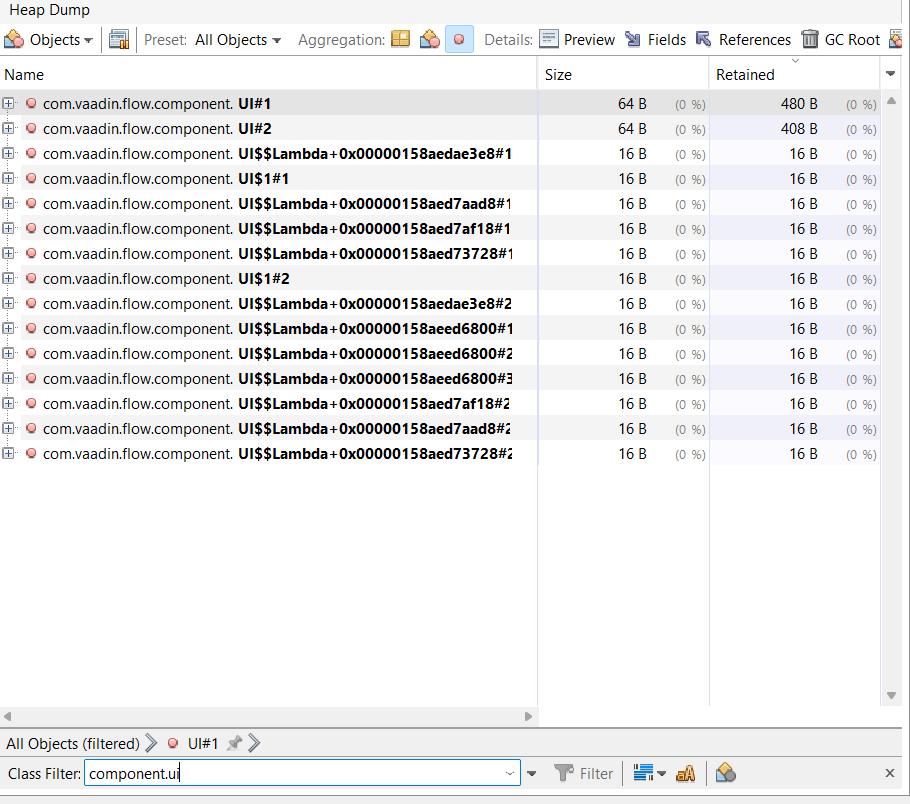910x804 pixels.
Task: Show the References details panel
Action: click(743, 40)
